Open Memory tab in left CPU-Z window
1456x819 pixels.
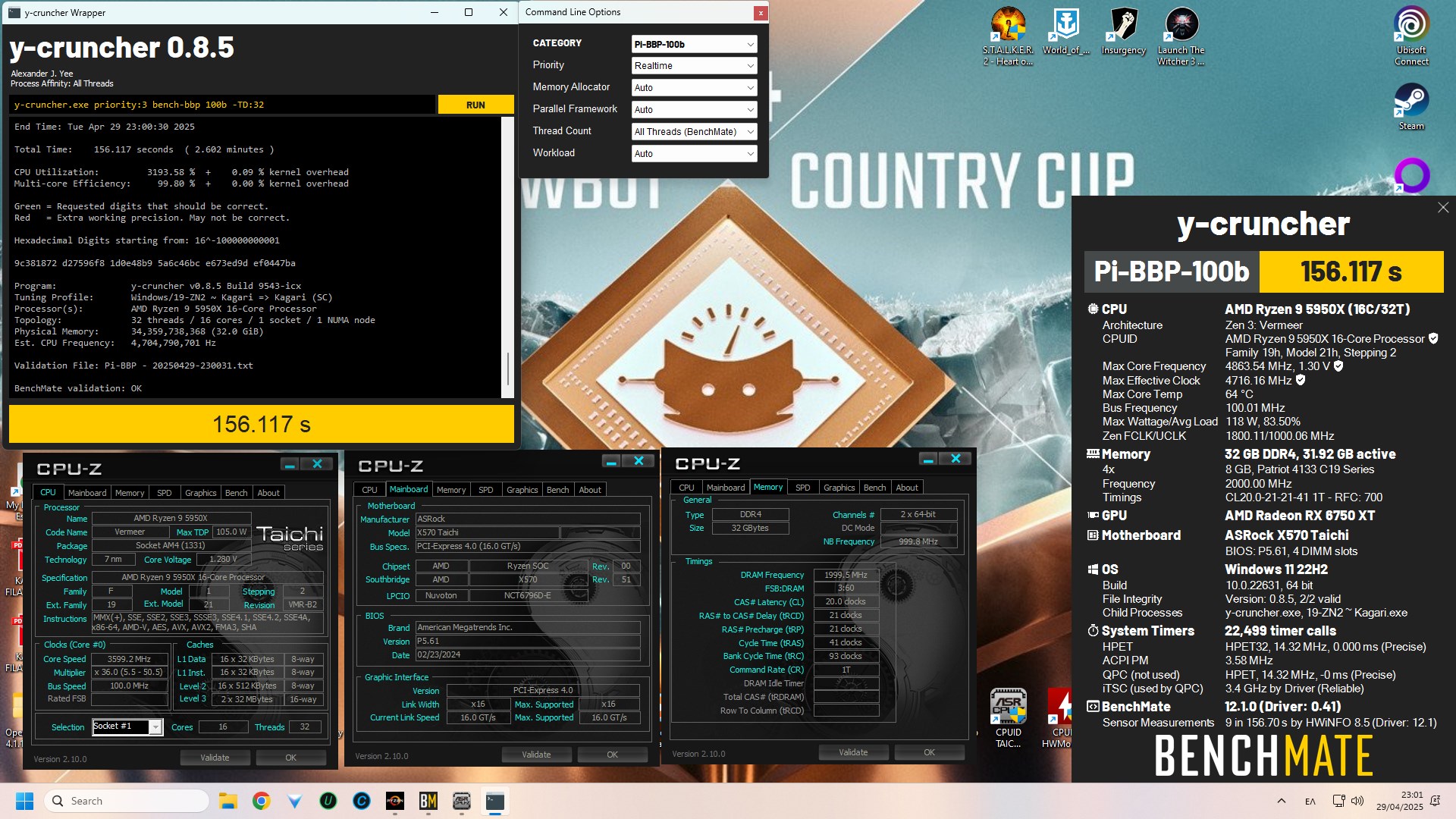tap(130, 493)
